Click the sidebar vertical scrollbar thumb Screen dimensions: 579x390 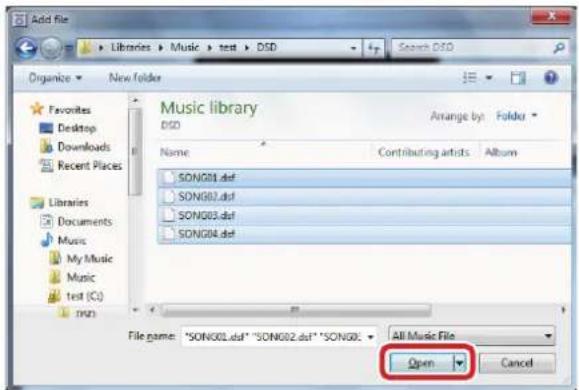click(135, 152)
